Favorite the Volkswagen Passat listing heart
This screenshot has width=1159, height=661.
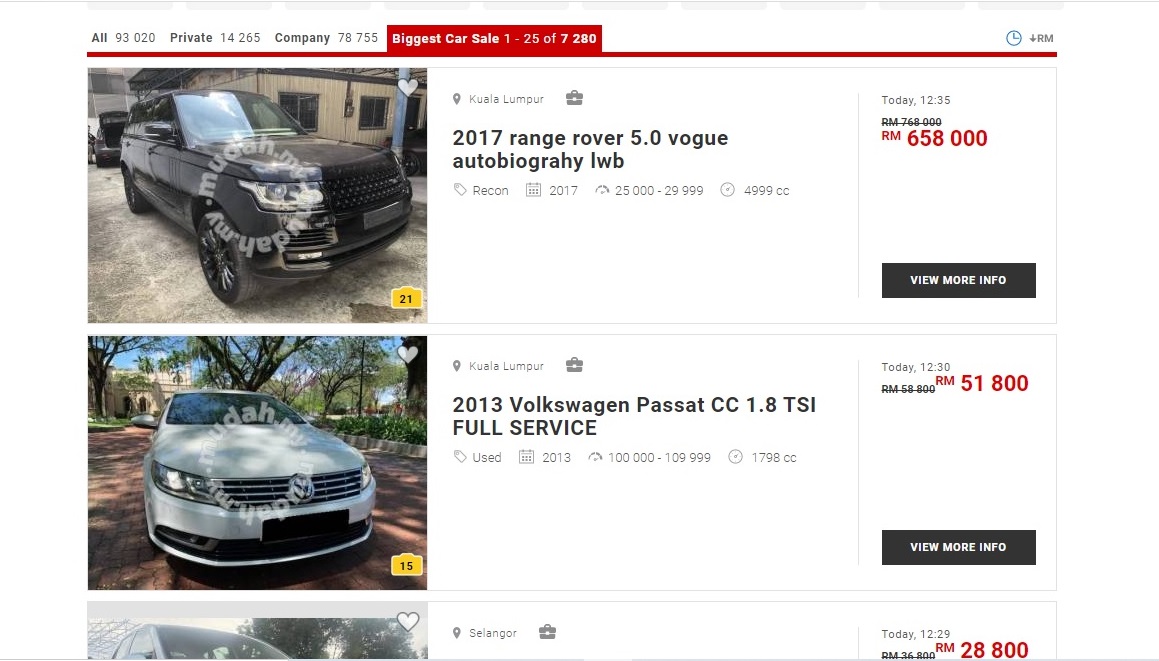point(408,354)
